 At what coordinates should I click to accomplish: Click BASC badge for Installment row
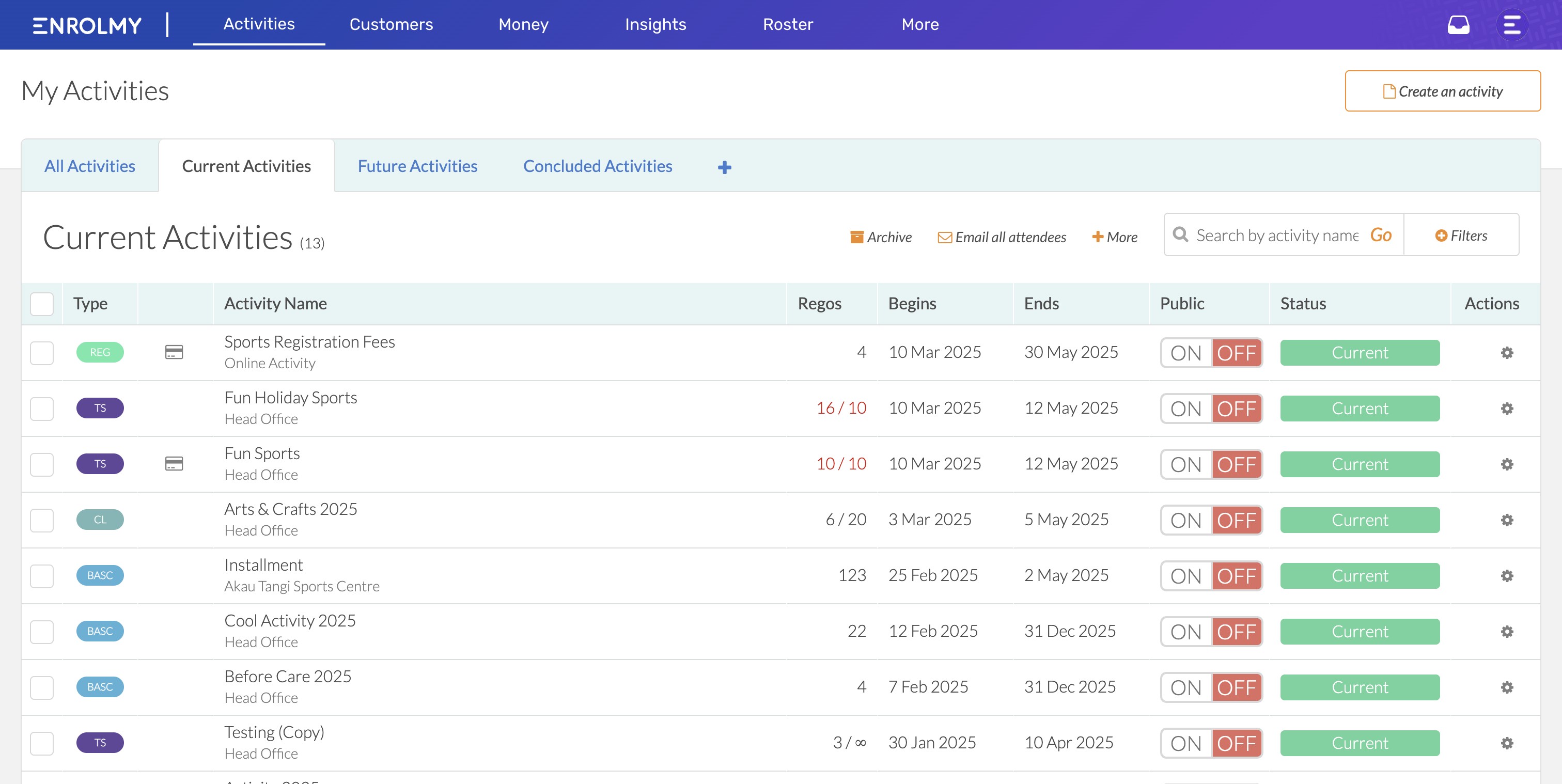[100, 575]
